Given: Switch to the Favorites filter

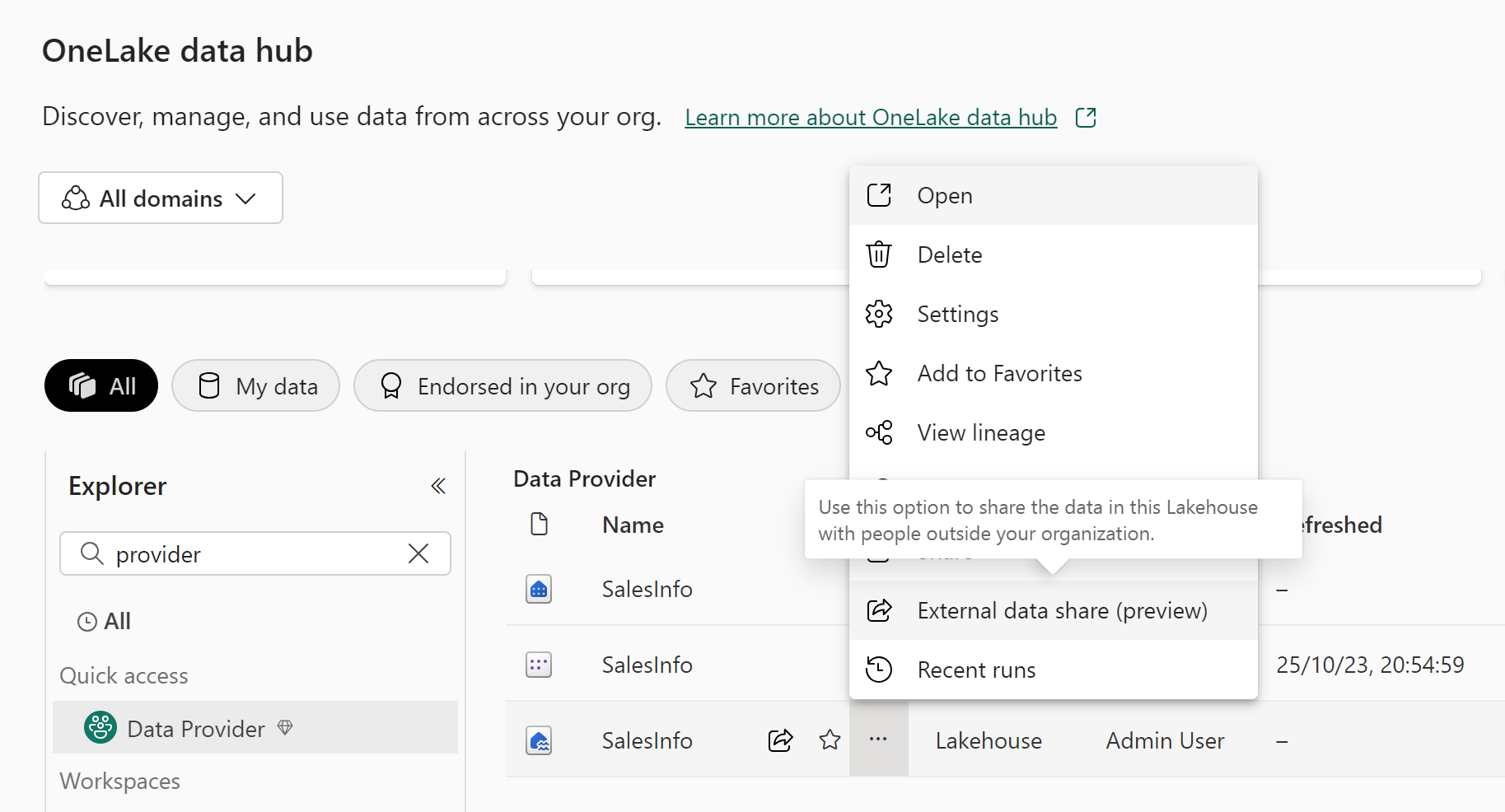Looking at the screenshot, I should point(754,385).
